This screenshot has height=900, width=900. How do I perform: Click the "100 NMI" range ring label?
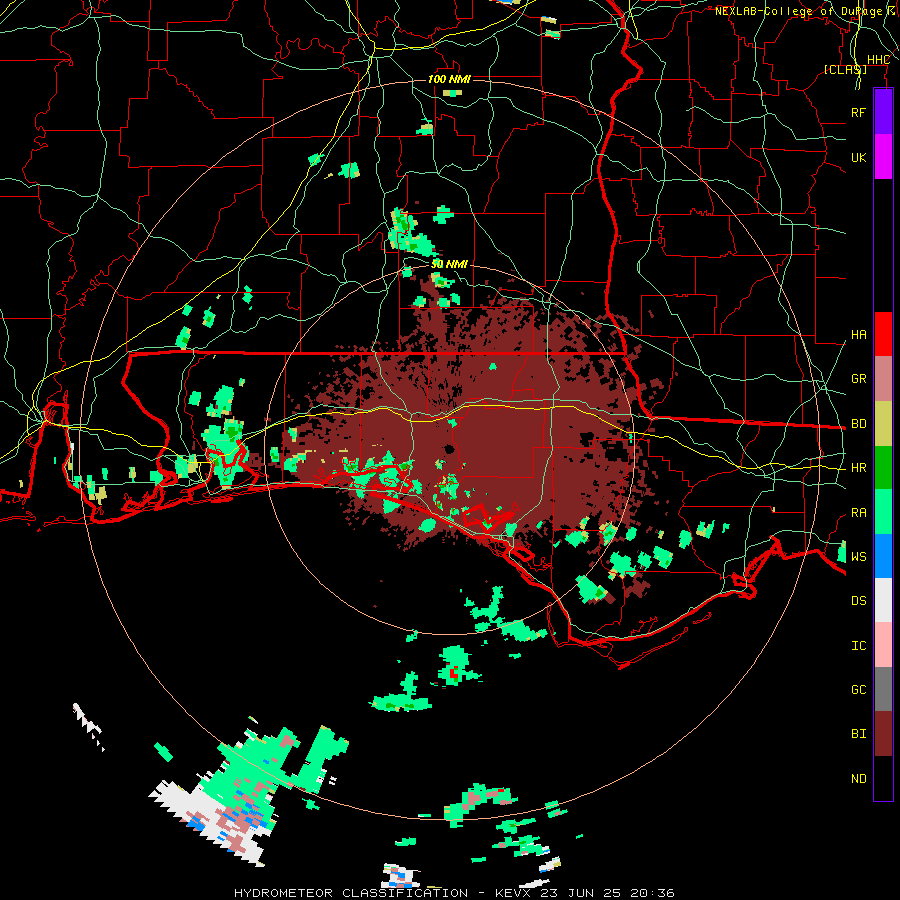coord(449,79)
